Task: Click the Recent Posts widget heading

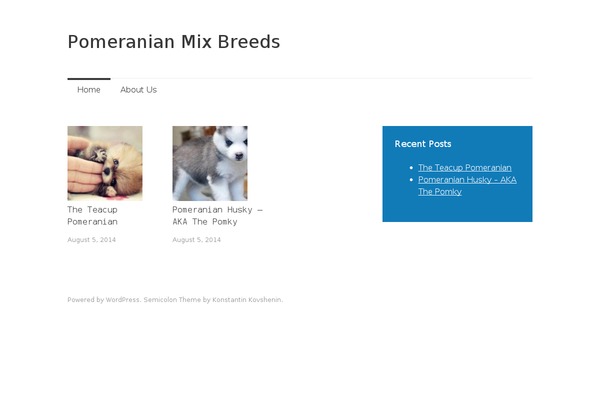Action: point(423,144)
